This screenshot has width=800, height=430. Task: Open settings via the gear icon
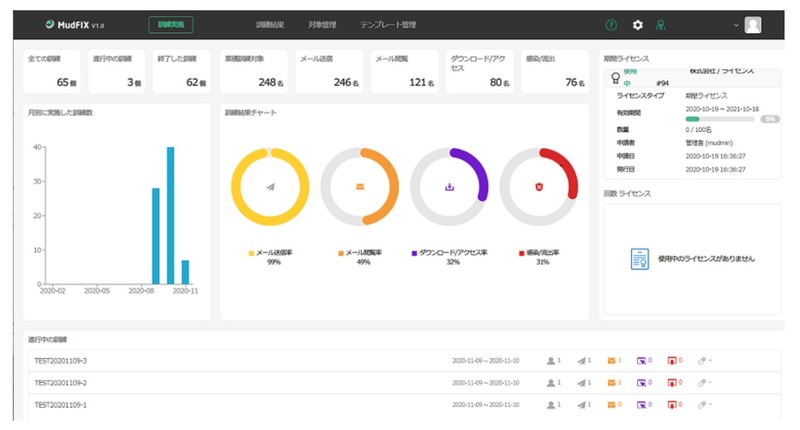pos(638,24)
